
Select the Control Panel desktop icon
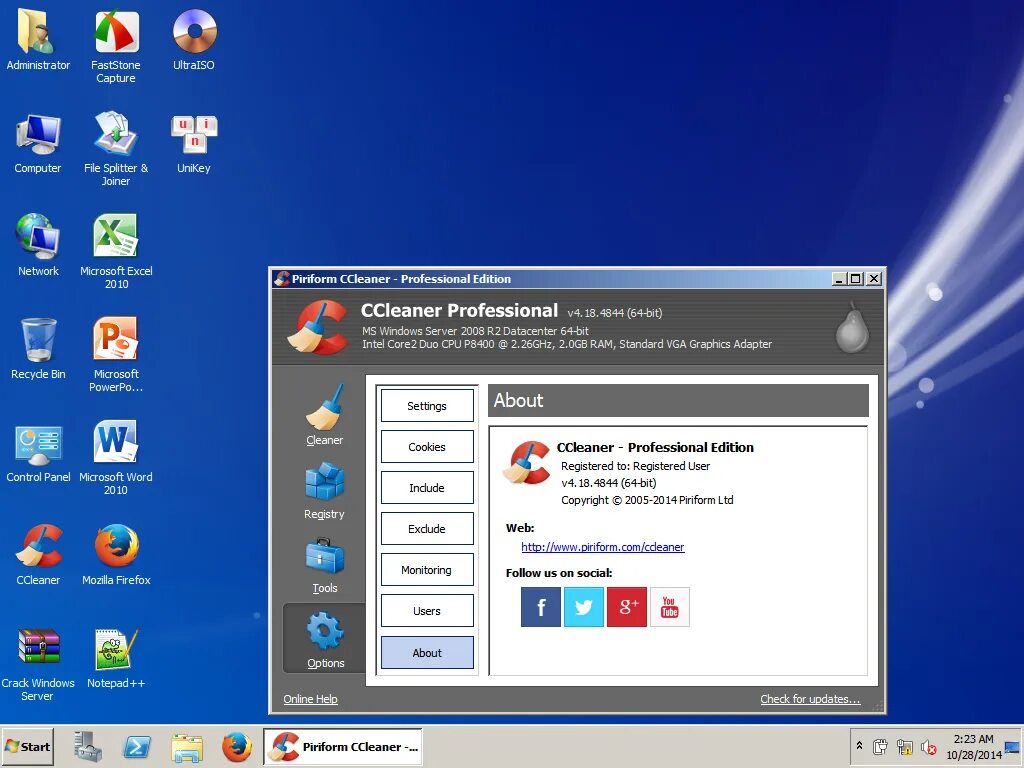pyautogui.click(x=38, y=452)
